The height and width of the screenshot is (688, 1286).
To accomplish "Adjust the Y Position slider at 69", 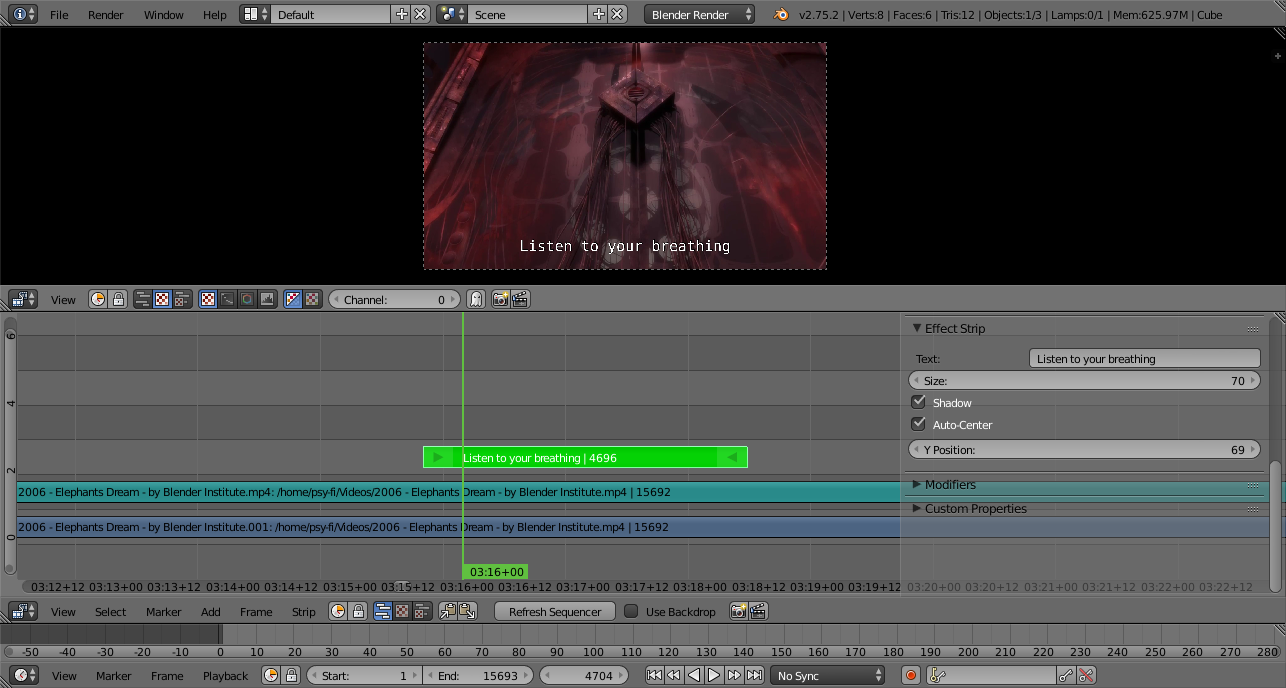I will tap(1084, 450).
